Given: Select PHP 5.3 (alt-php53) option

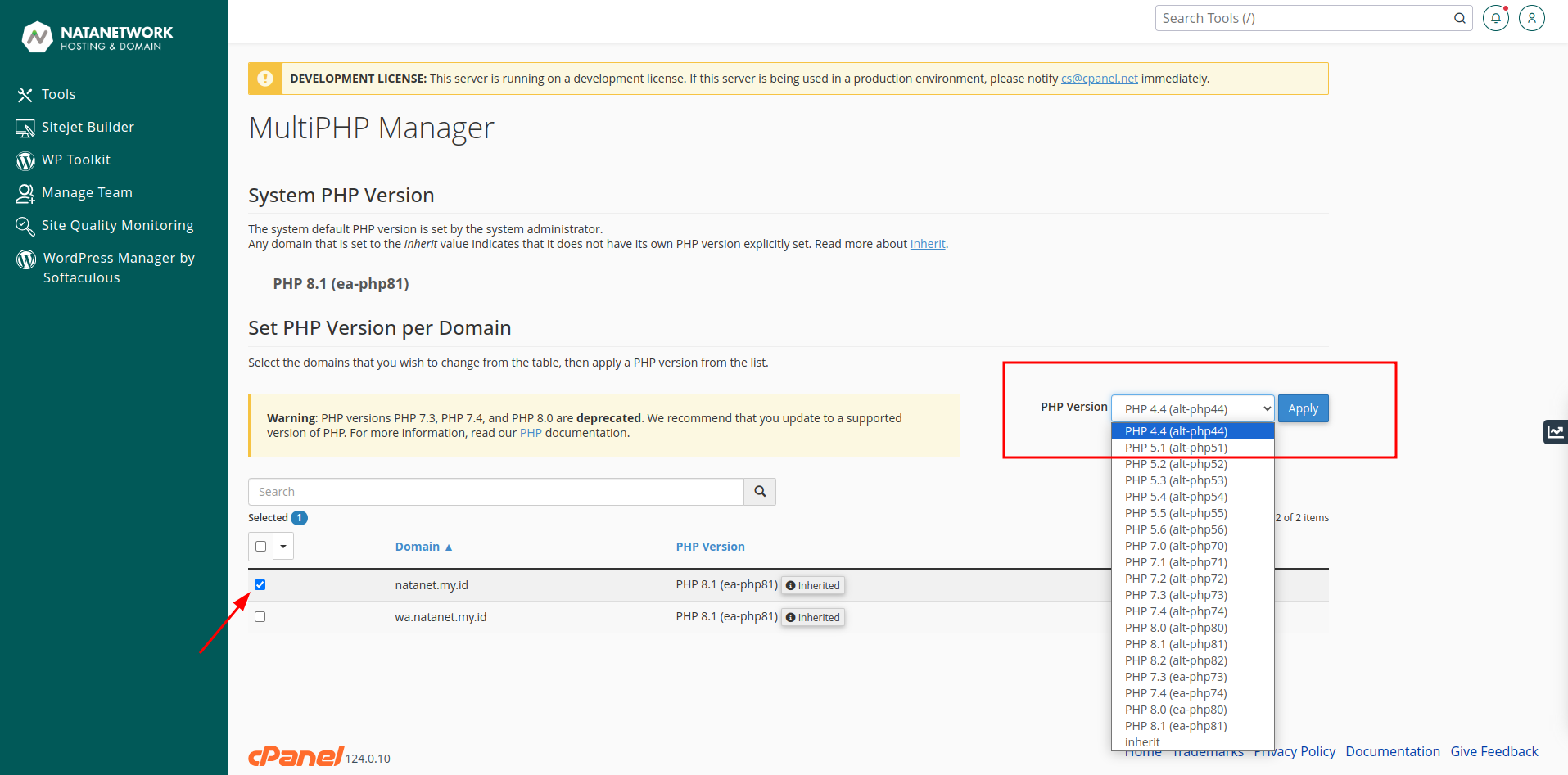Looking at the screenshot, I should coord(1192,480).
